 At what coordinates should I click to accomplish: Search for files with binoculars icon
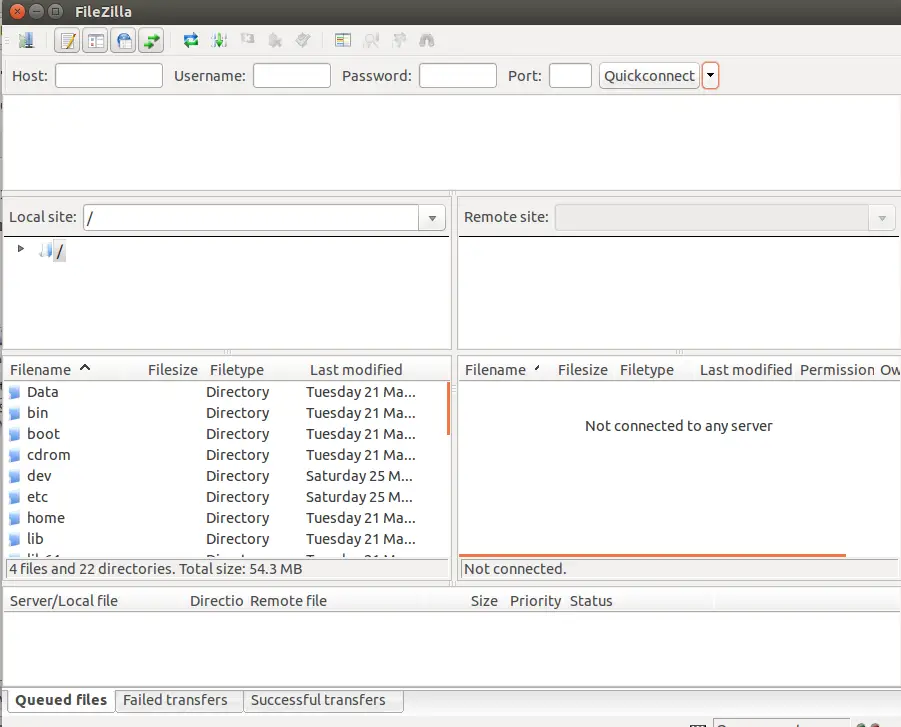(426, 40)
